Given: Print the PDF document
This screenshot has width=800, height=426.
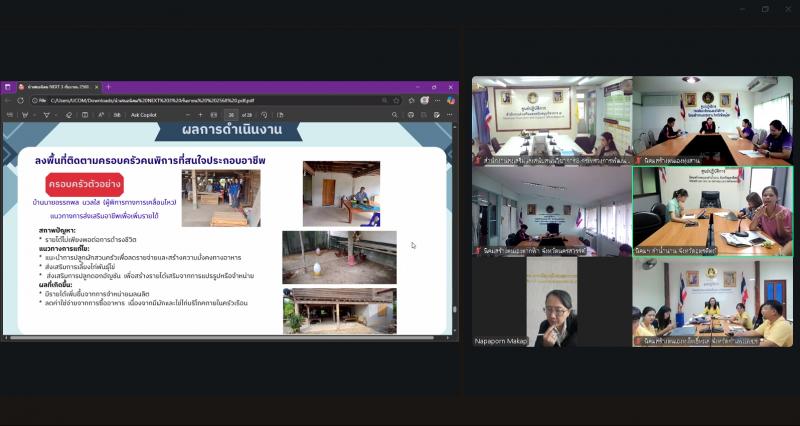Looking at the screenshot, I should pos(411,115).
